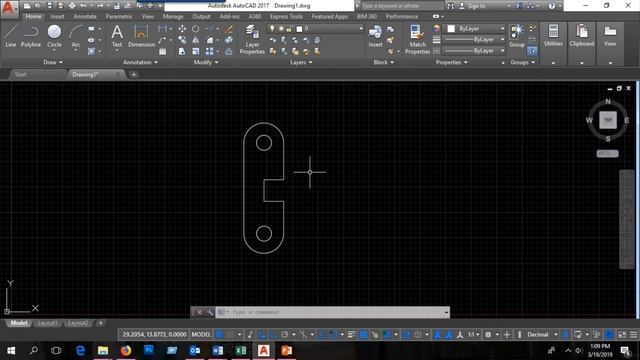640x360 pixels.
Task: Activate the Copy tool in Modify panel
Action: point(182,40)
